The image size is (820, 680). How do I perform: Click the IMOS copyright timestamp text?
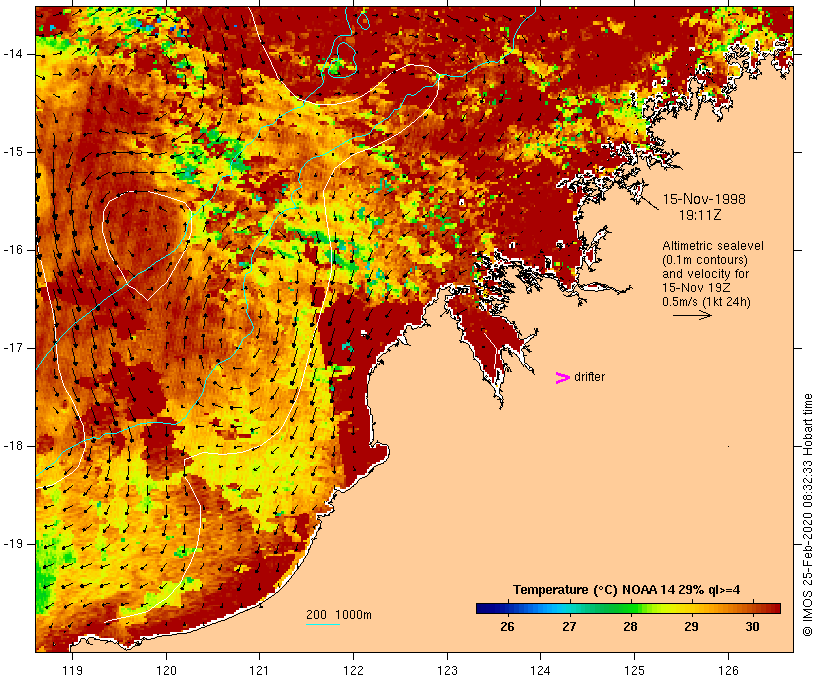[807, 515]
